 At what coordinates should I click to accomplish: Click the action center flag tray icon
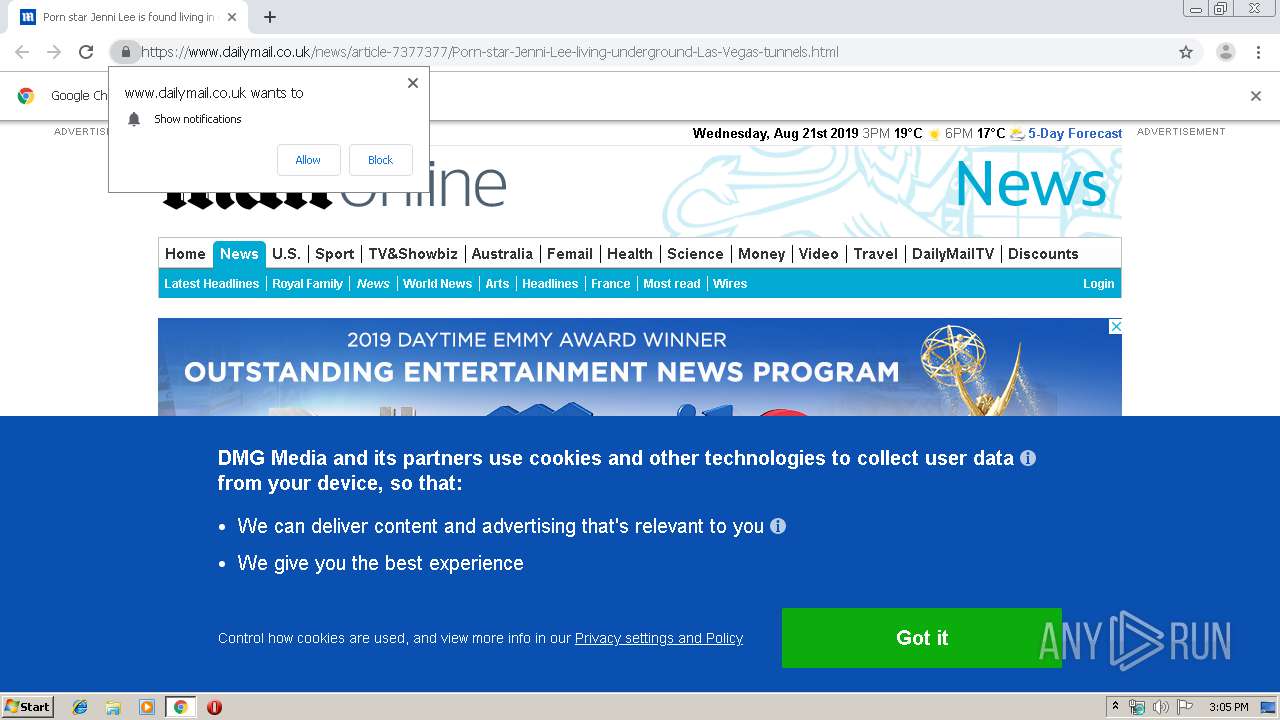1185,707
